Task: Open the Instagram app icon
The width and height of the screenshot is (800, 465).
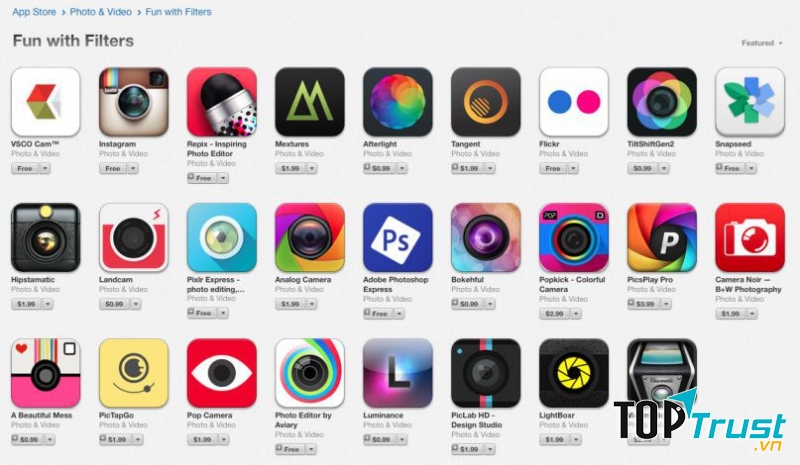Action: (x=134, y=102)
